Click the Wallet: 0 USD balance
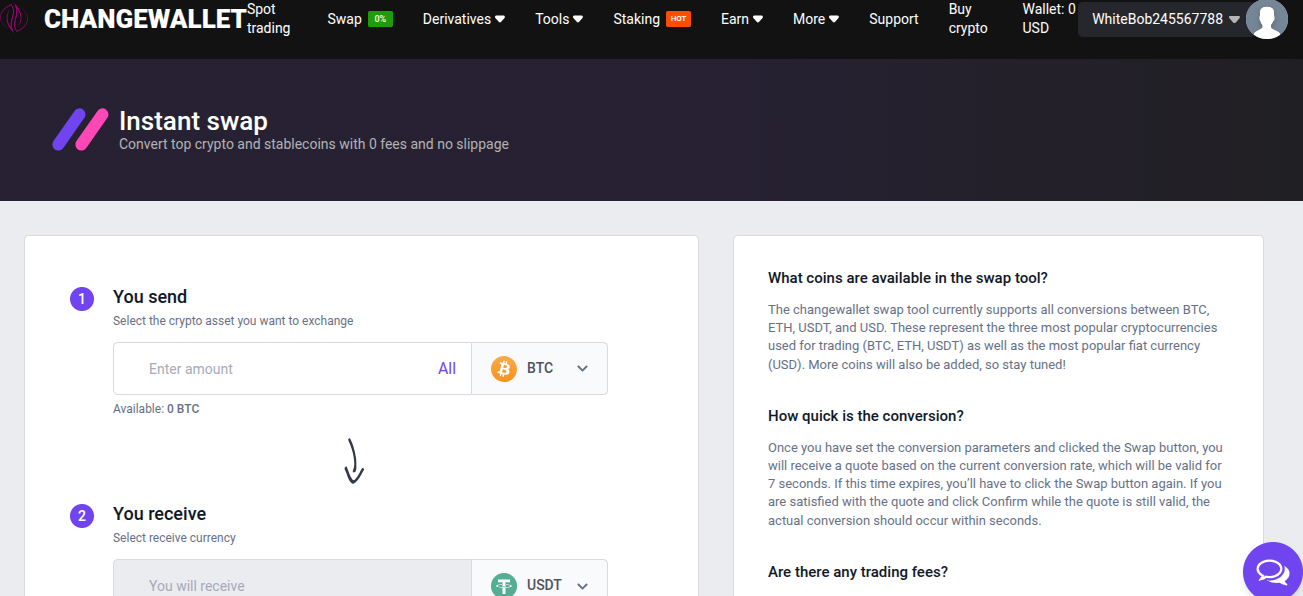 click(1048, 19)
